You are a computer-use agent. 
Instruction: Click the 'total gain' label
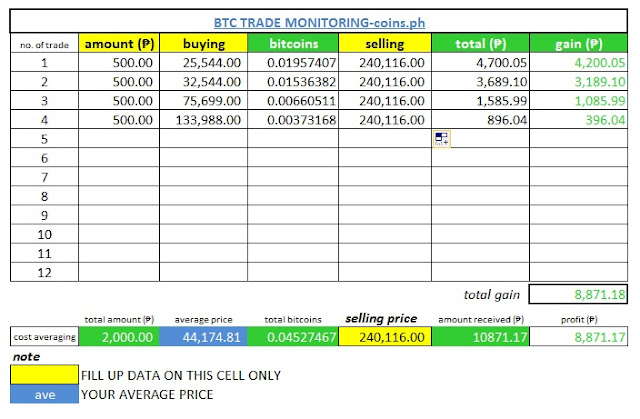(491, 295)
